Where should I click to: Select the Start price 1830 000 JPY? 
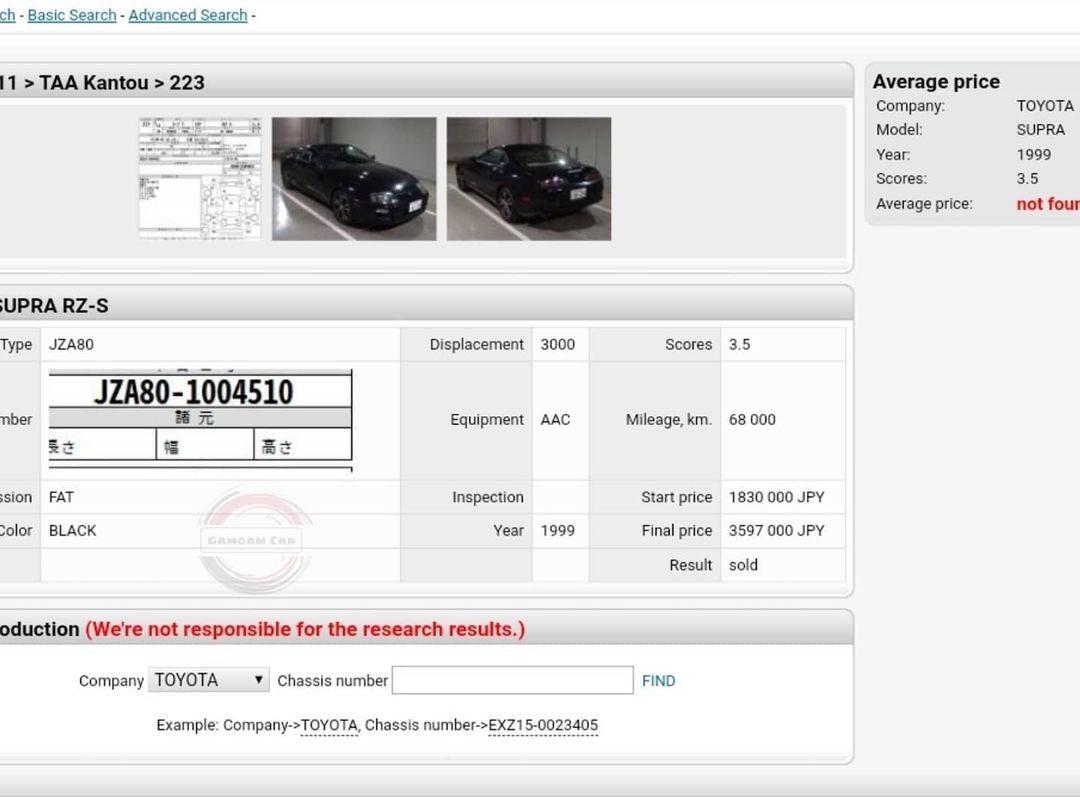tap(776, 497)
